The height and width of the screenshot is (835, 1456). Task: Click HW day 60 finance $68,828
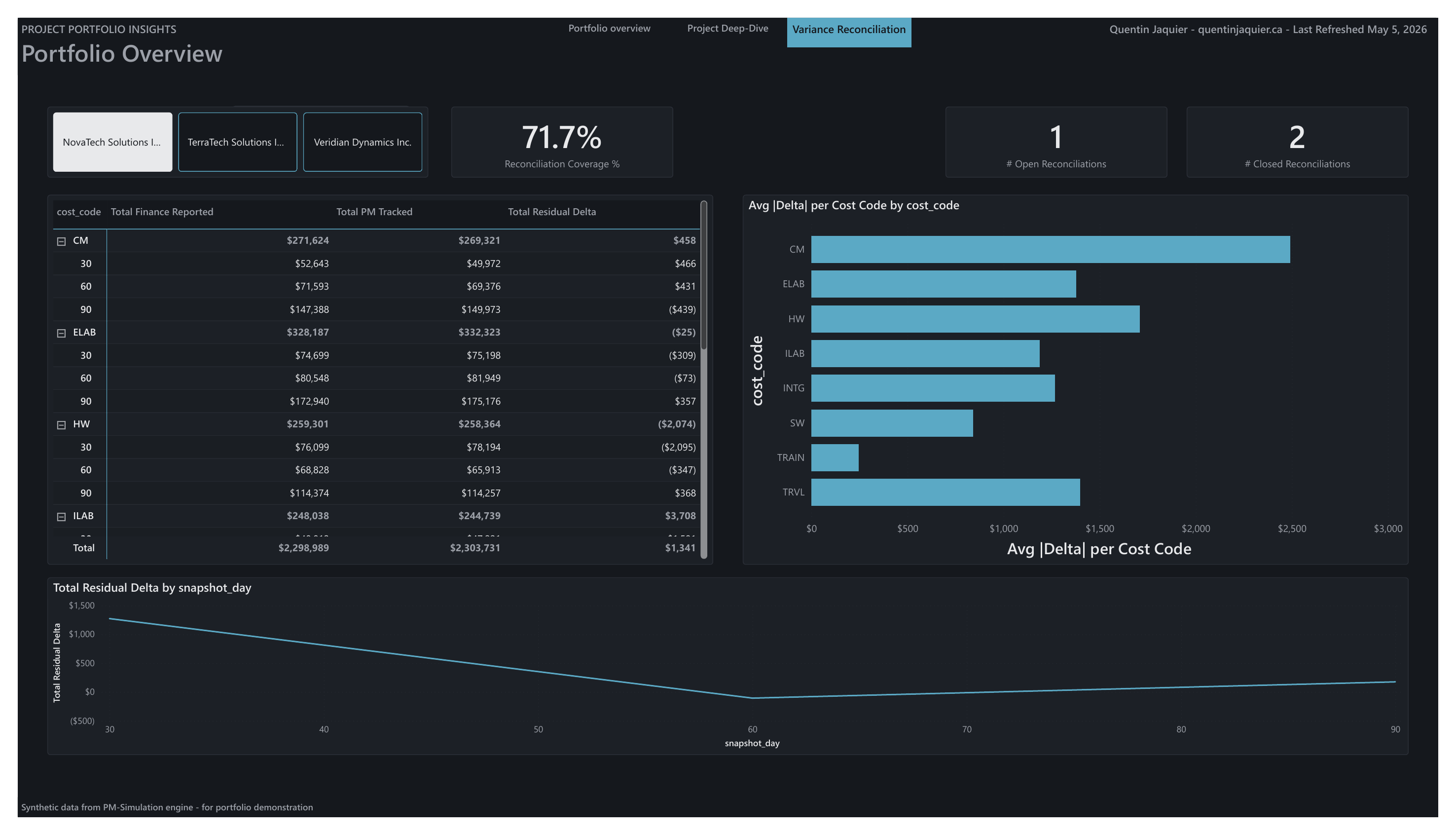(x=312, y=470)
